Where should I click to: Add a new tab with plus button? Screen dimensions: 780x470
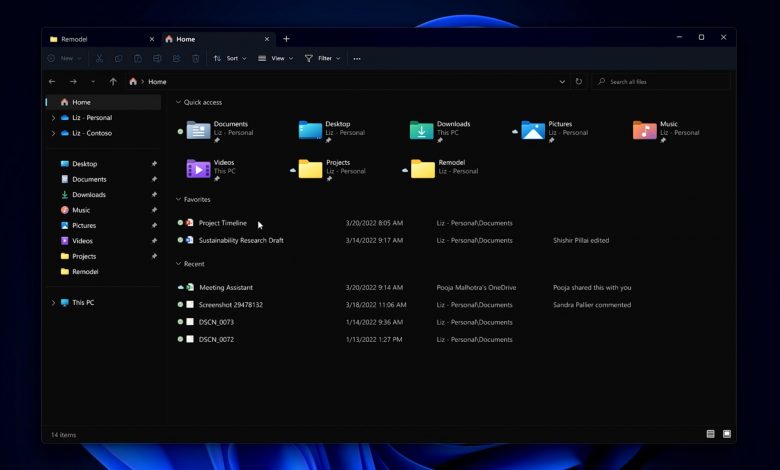pyautogui.click(x=286, y=39)
